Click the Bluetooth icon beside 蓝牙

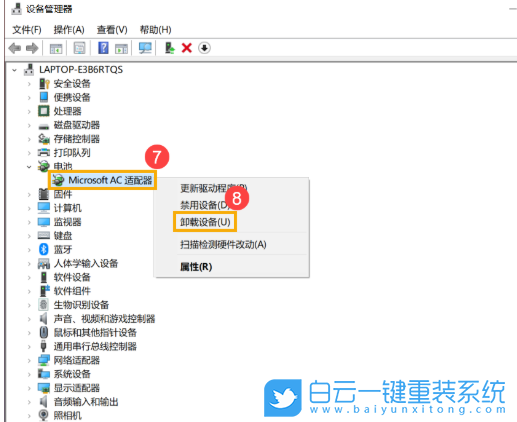pos(44,249)
